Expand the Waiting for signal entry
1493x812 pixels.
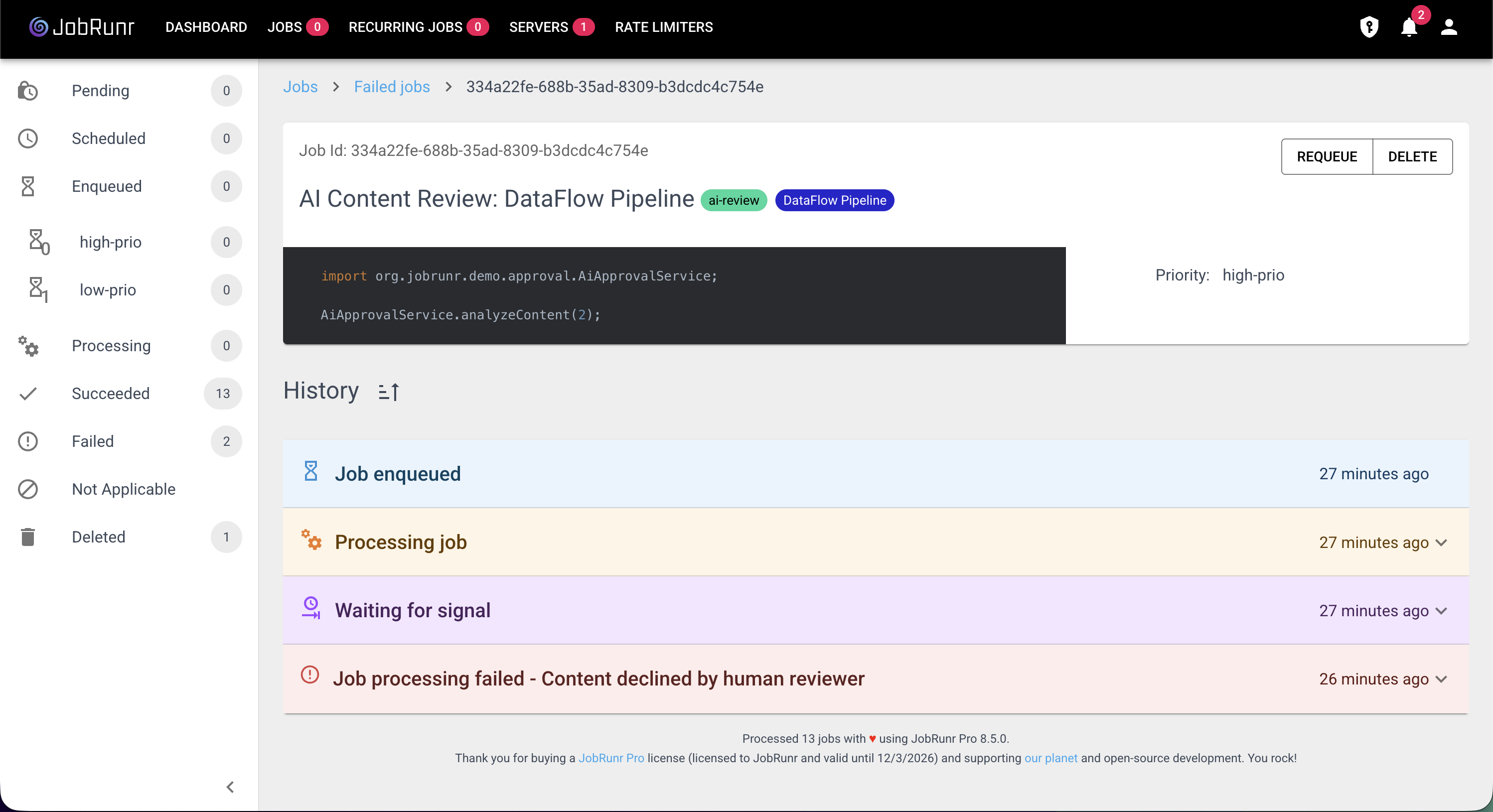tap(1441, 611)
